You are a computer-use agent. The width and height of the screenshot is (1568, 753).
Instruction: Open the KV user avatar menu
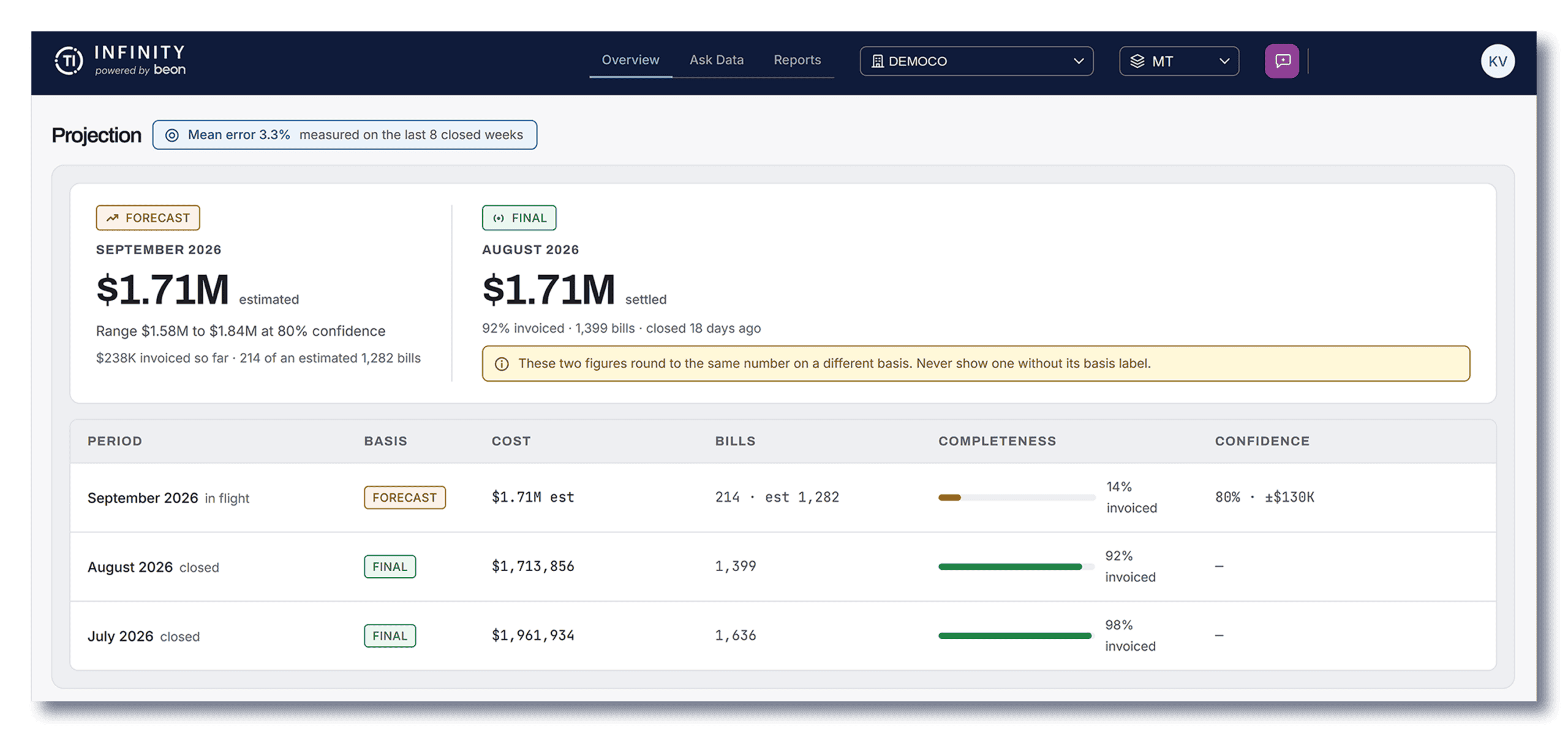[1498, 61]
